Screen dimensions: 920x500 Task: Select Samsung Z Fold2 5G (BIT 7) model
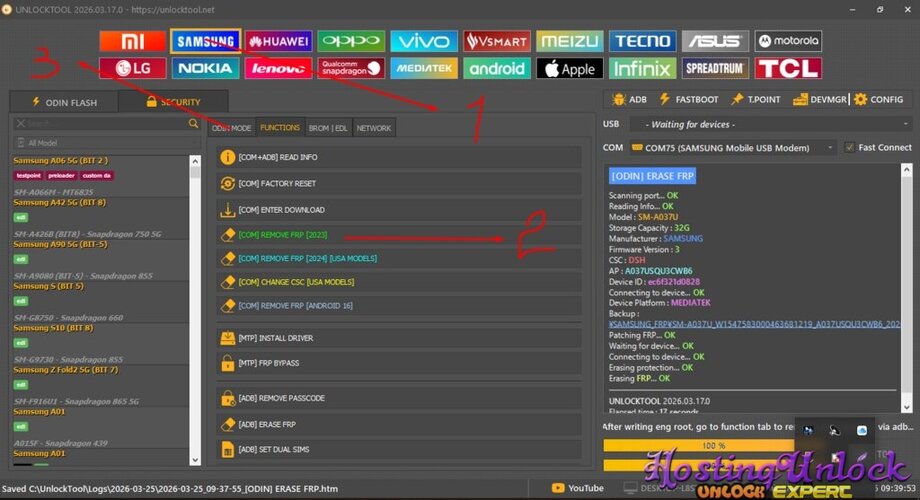(66, 370)
